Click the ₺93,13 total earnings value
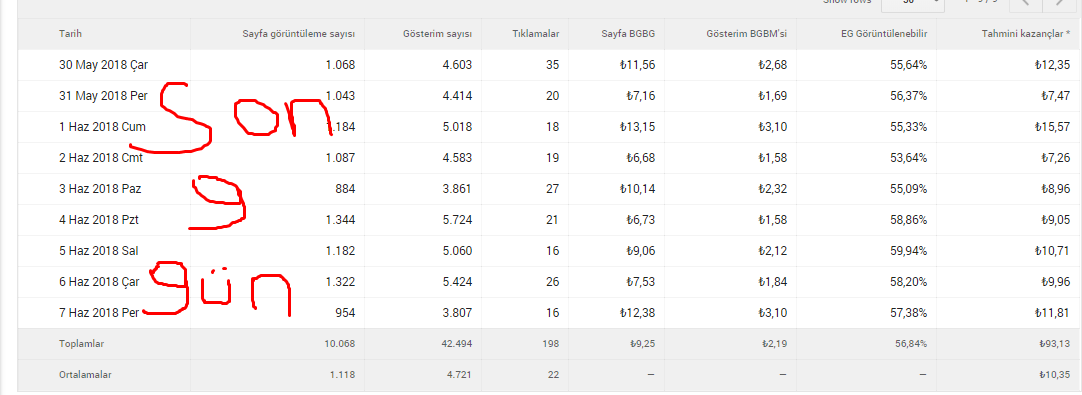Image resolution: width=1082 pixels, height=395 pixels. (1054, 343)
